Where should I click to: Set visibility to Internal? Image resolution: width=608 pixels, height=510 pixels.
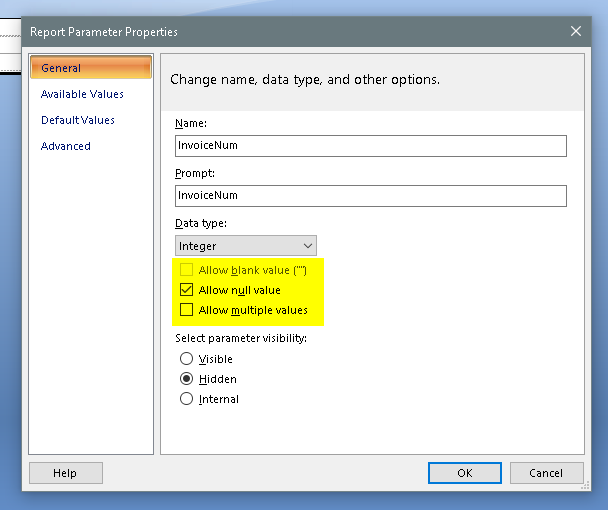coord(186,399)
